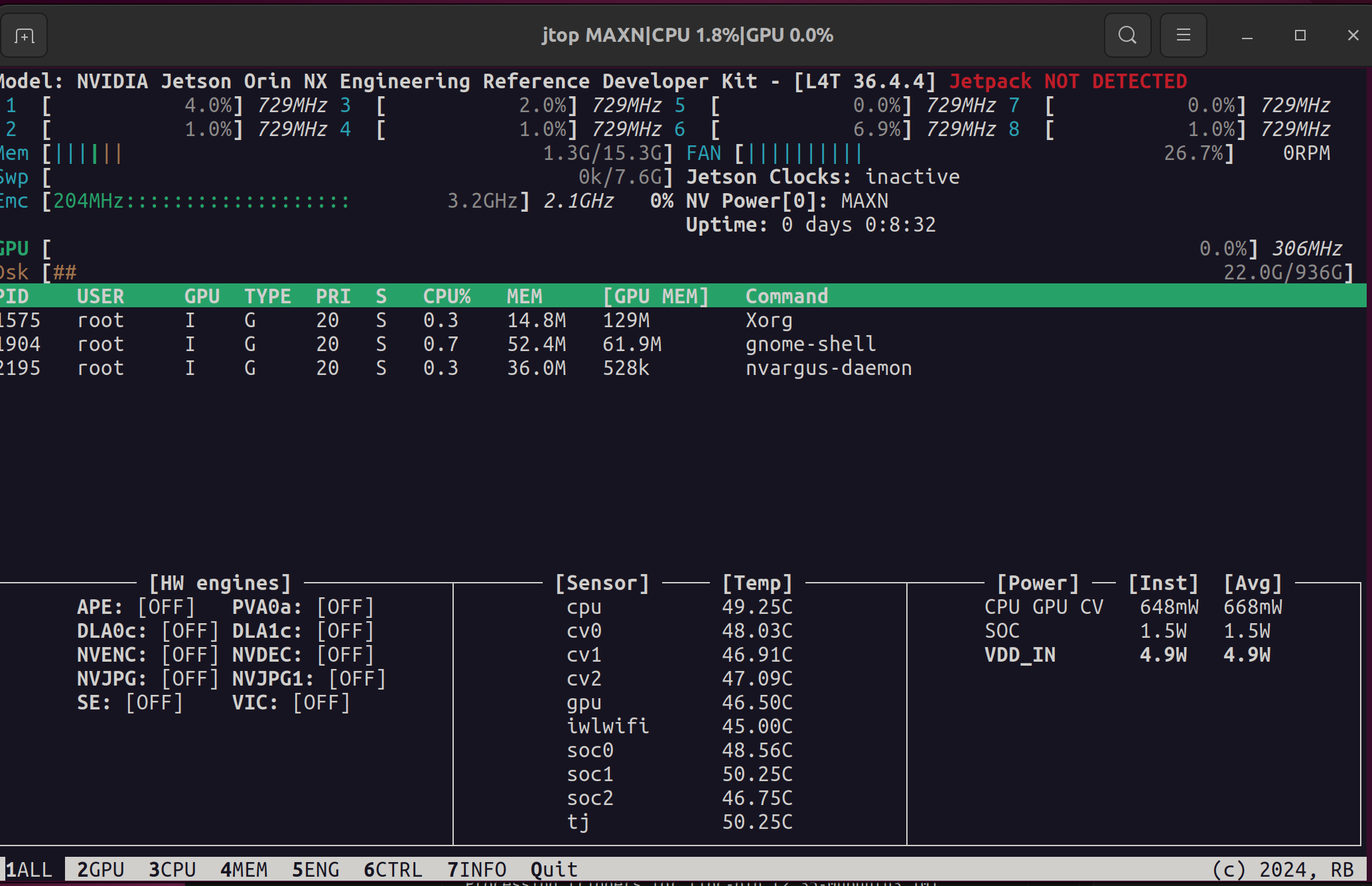Close the jtop terminal window
The width and height of the screenshot is (1372, 886).
(x=1353, y=36)
